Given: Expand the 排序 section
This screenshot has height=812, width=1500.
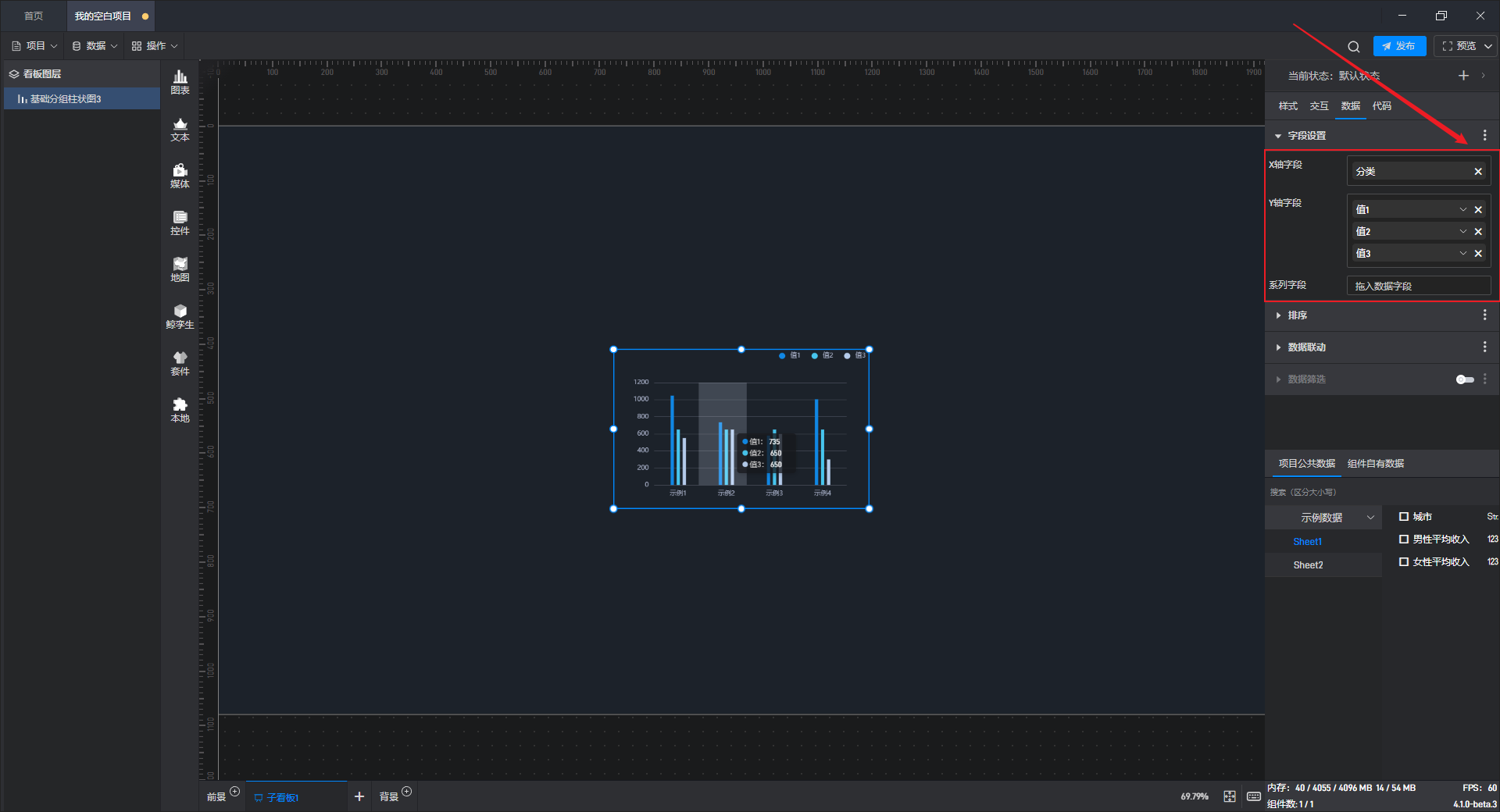Looking at the screenshot, I should (1278, 315).
